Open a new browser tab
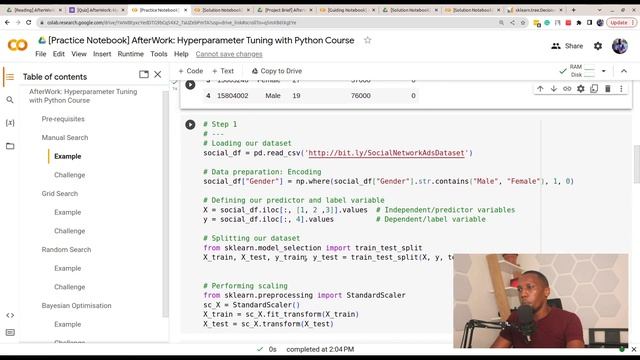The image size is (640, 360). coord(573,9)
